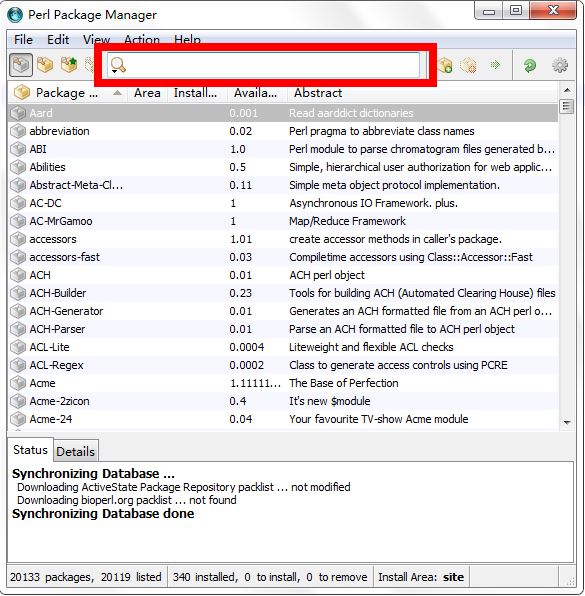Open the Edit menu

pos(58,40)
